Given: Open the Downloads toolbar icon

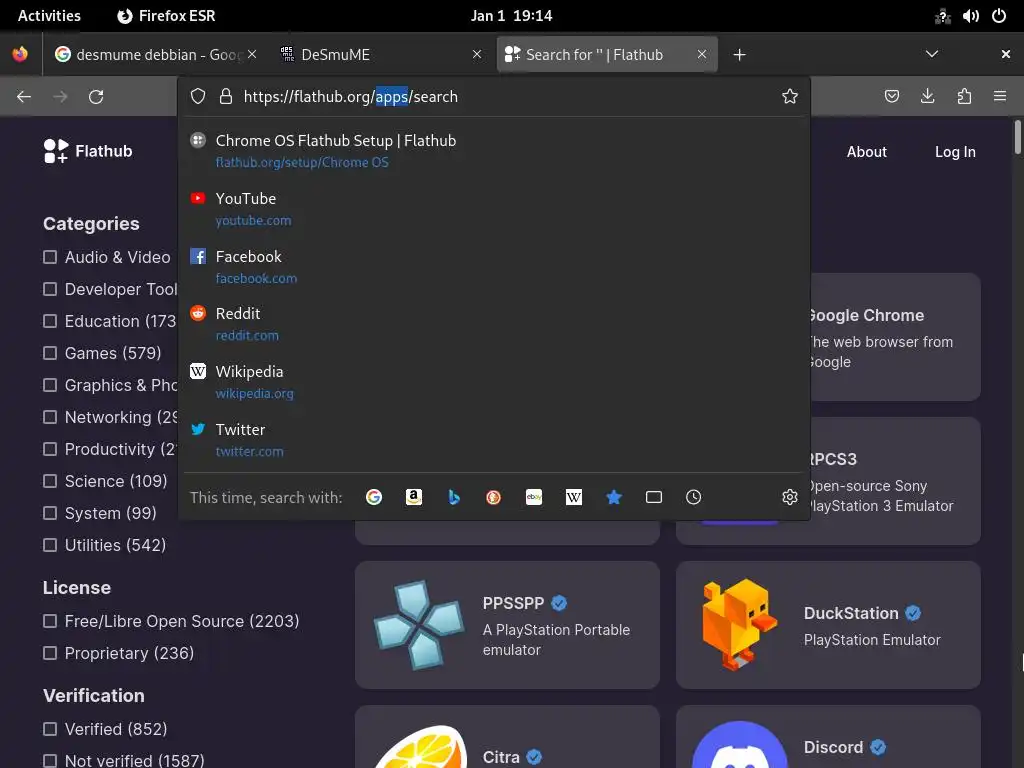Looking at the screenshot, I should point(927,97).
